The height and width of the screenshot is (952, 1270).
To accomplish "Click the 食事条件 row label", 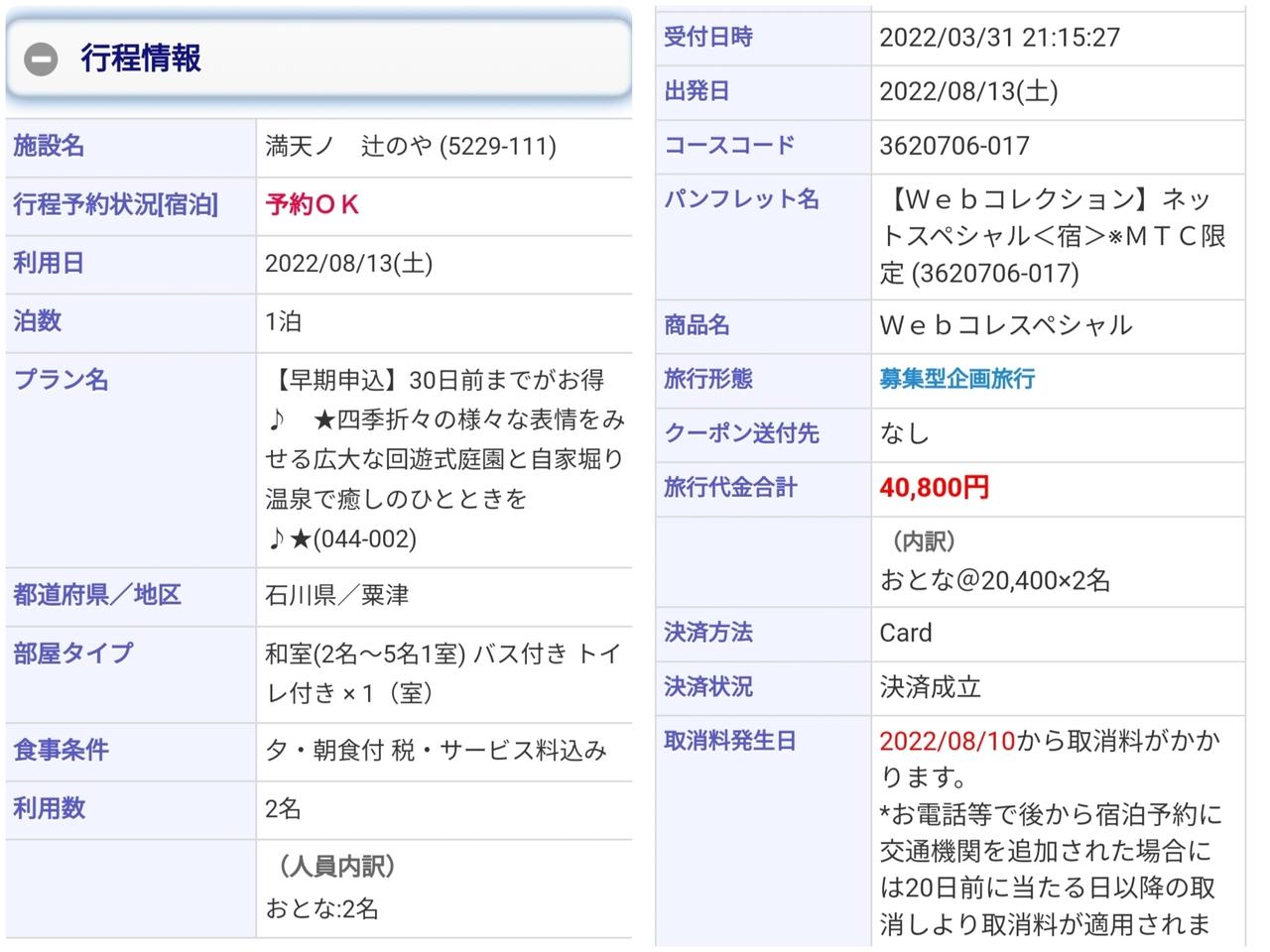I will [61, 751].
